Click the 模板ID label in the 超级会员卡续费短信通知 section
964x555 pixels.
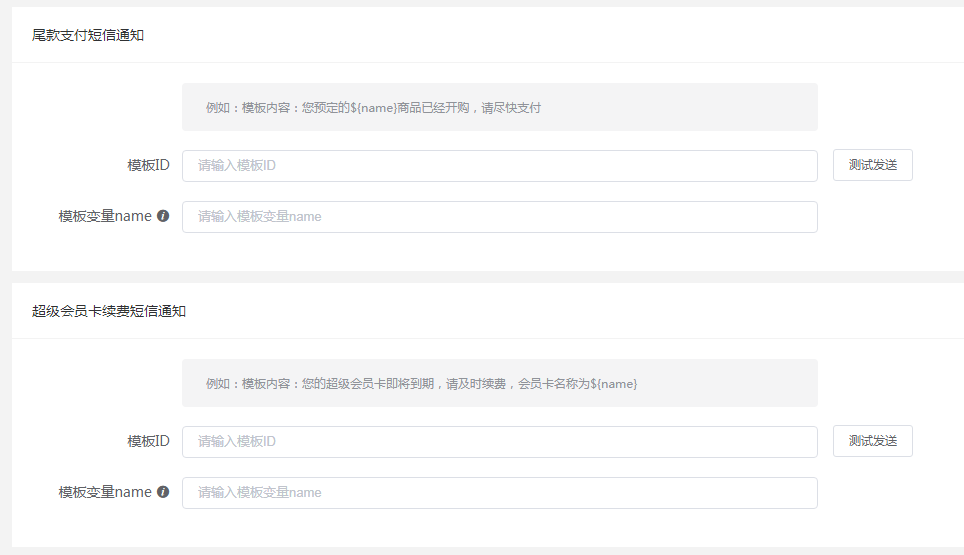click(x=148, y=441)
